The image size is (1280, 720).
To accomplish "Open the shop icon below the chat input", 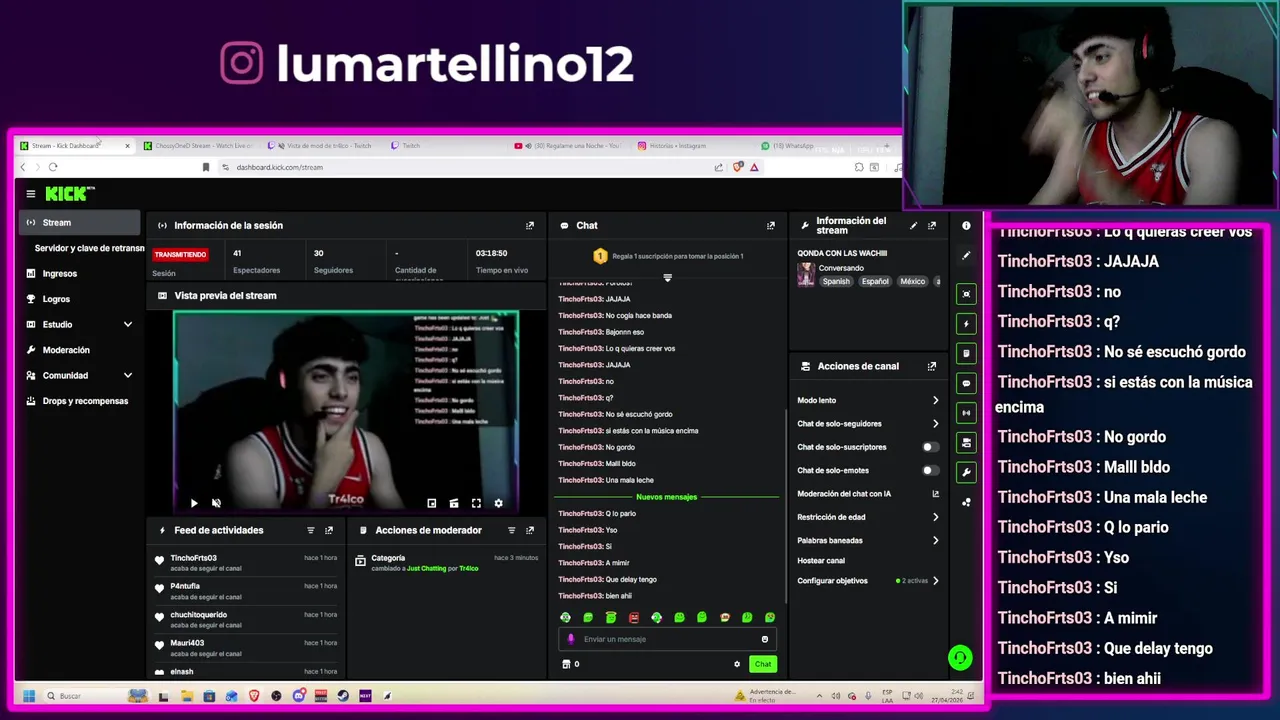I will 566,664.
